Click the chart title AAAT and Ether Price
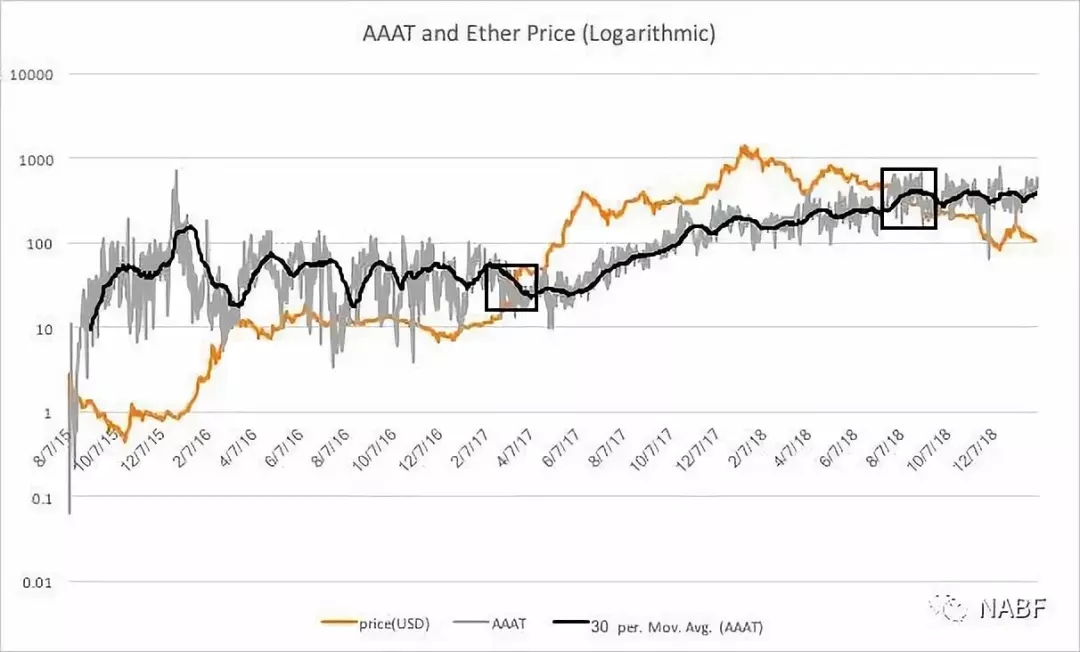This screenshot has height=652, width=1080. click(539, 33)
